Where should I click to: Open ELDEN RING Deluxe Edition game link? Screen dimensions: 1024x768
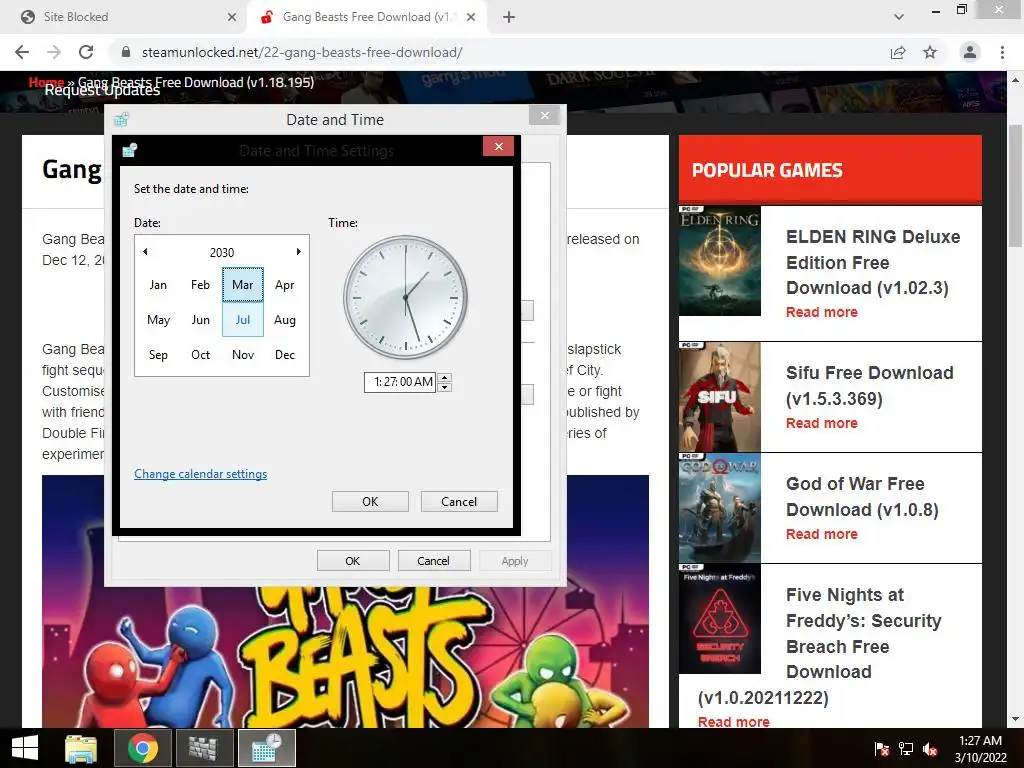pos(873,262)
